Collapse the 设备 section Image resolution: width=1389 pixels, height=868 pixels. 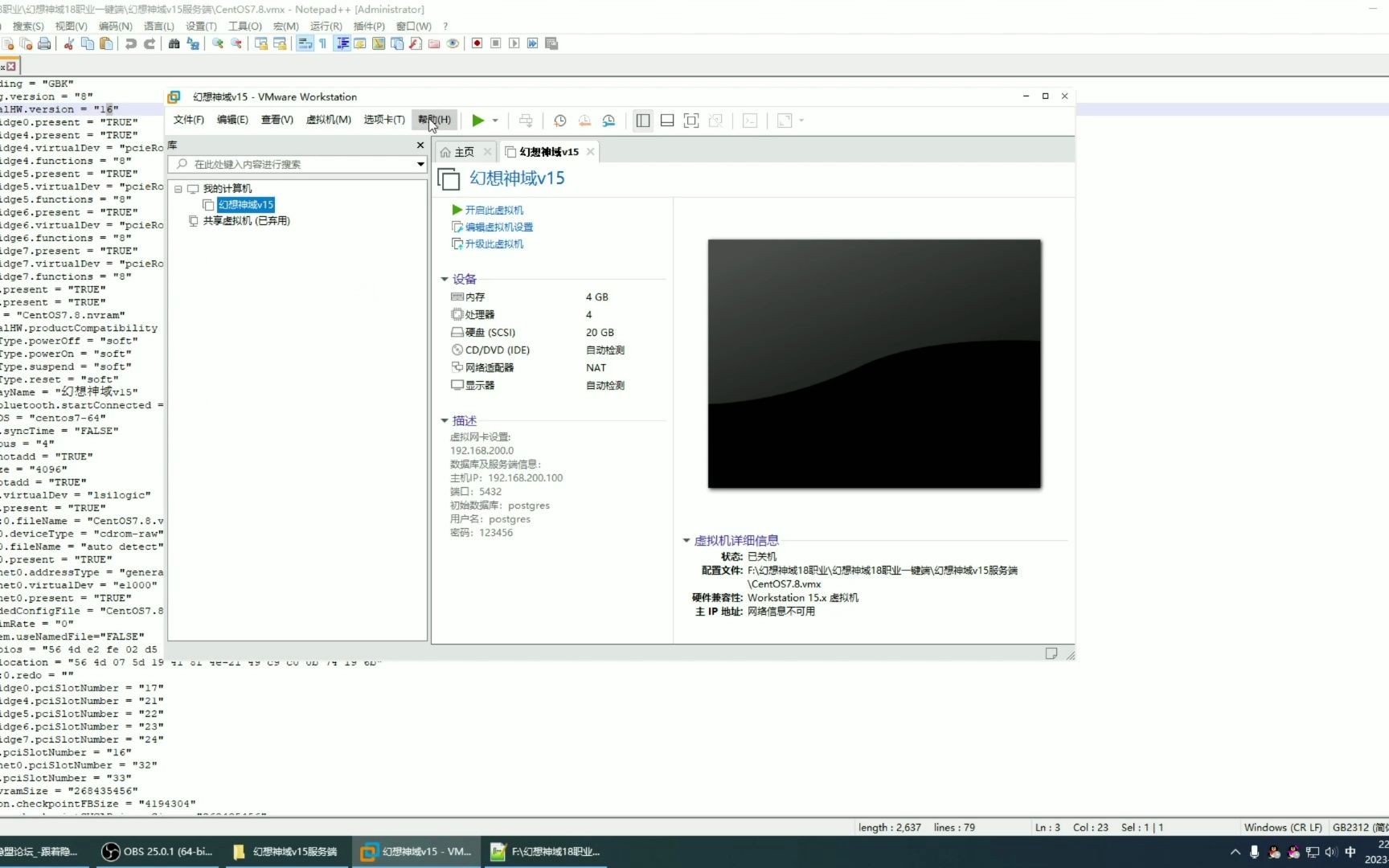[445, 280]
